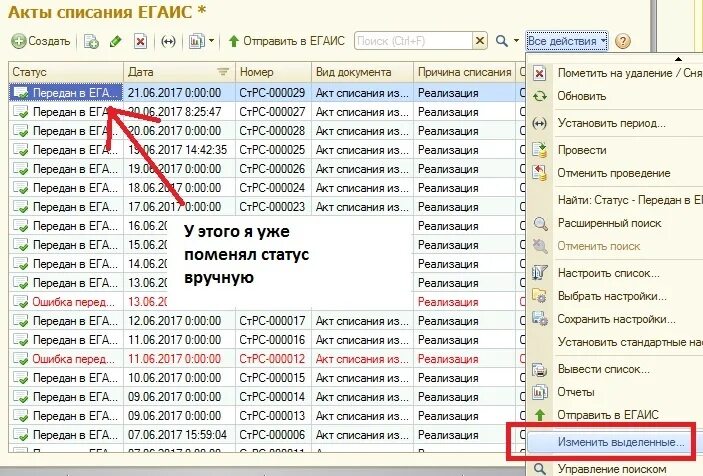703x476 pixels.
Task: Click cell СтРС-000023 in Номер column
Action: pyautogui.click(x=272, y=207)
